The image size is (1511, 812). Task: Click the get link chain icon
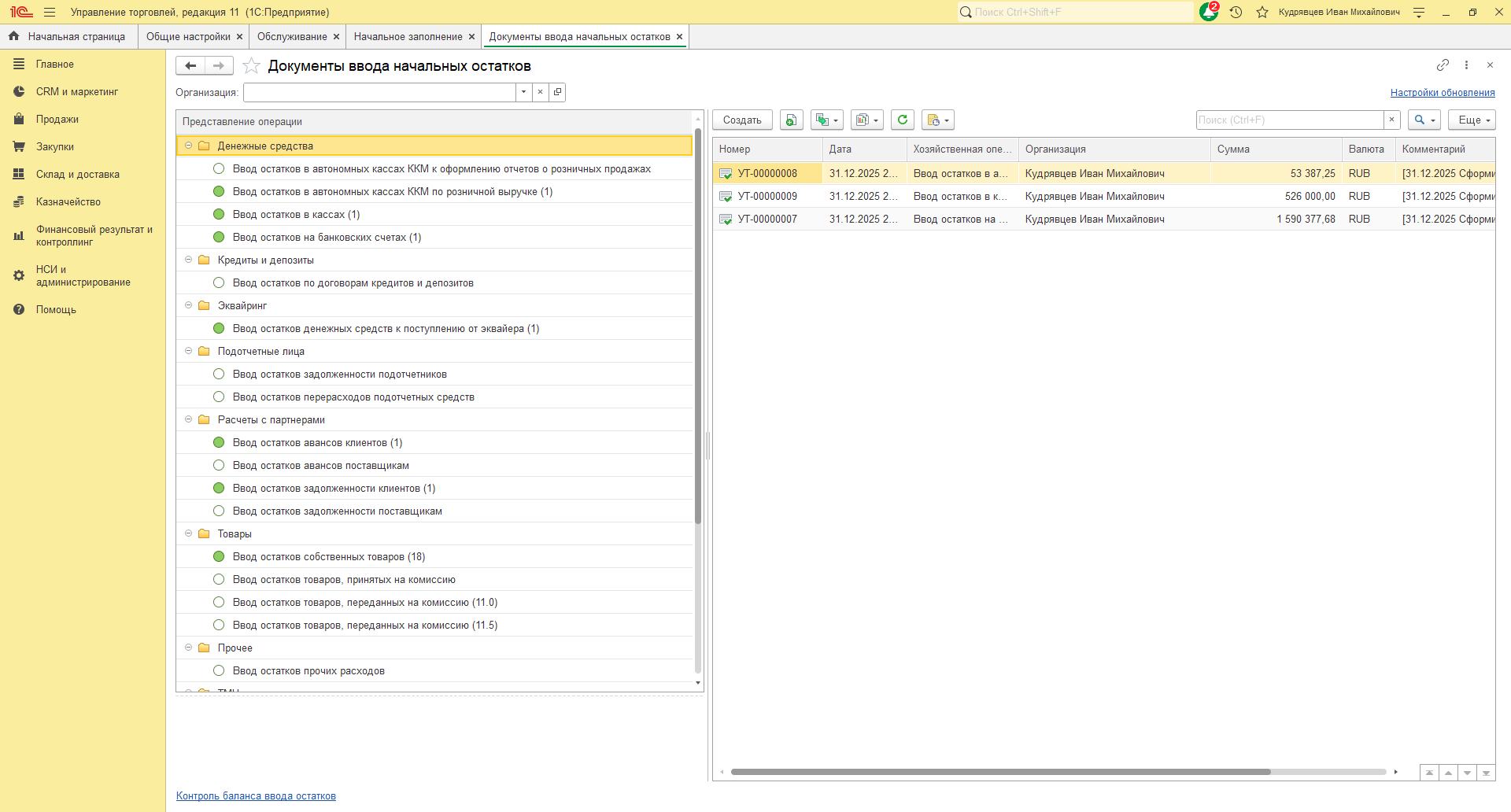click(1442, 65)
